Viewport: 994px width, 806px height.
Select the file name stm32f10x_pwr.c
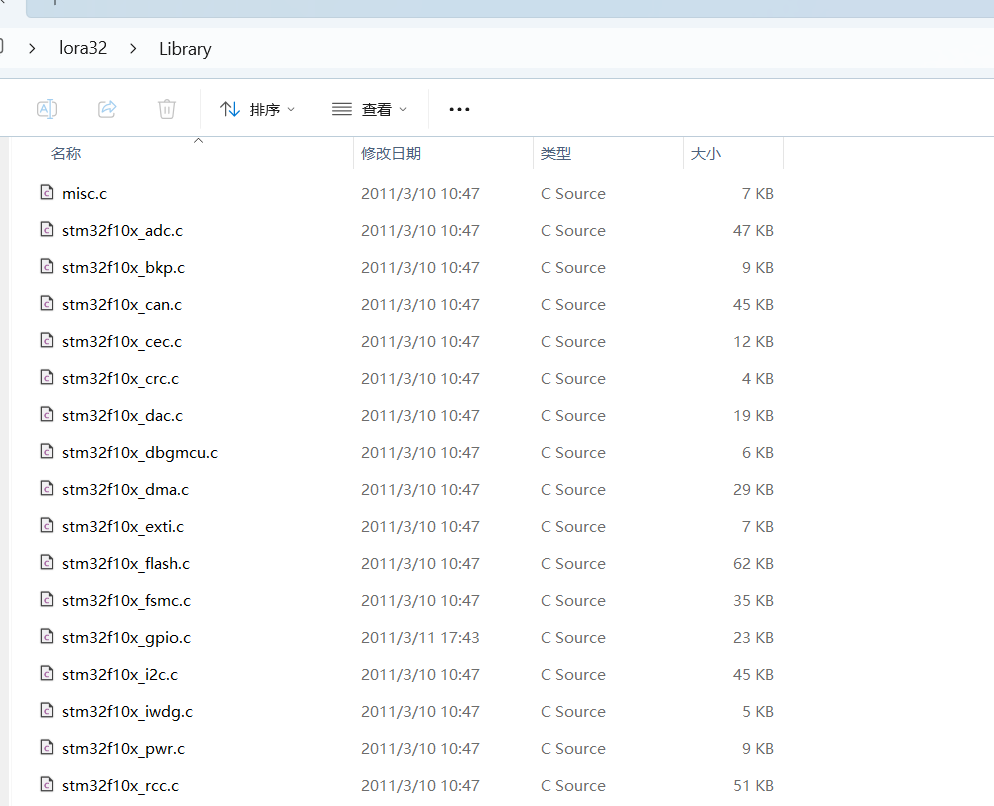pos(124,748)
